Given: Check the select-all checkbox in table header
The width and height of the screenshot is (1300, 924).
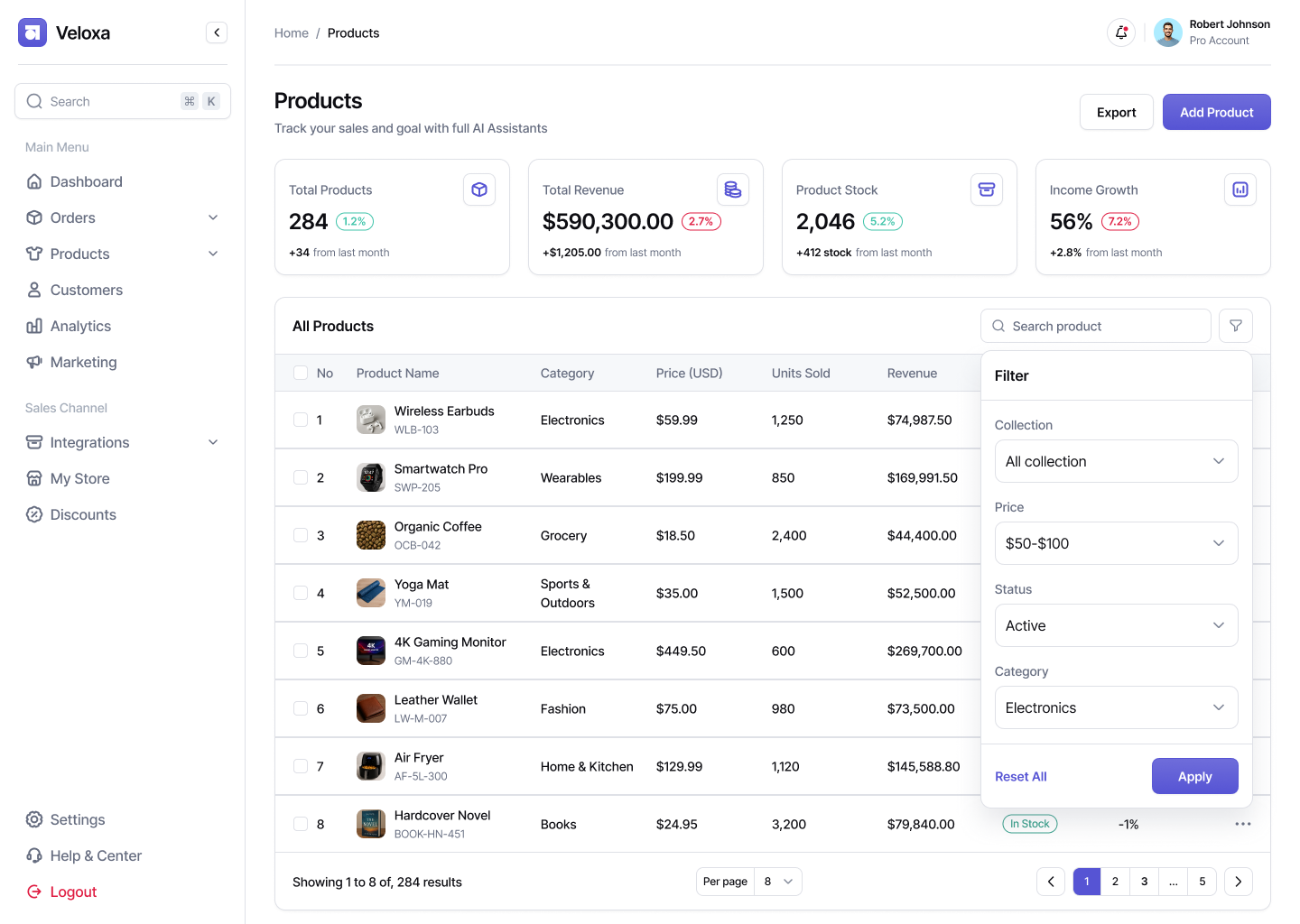Looking at the screenshot, I should (x=301, y=372).
